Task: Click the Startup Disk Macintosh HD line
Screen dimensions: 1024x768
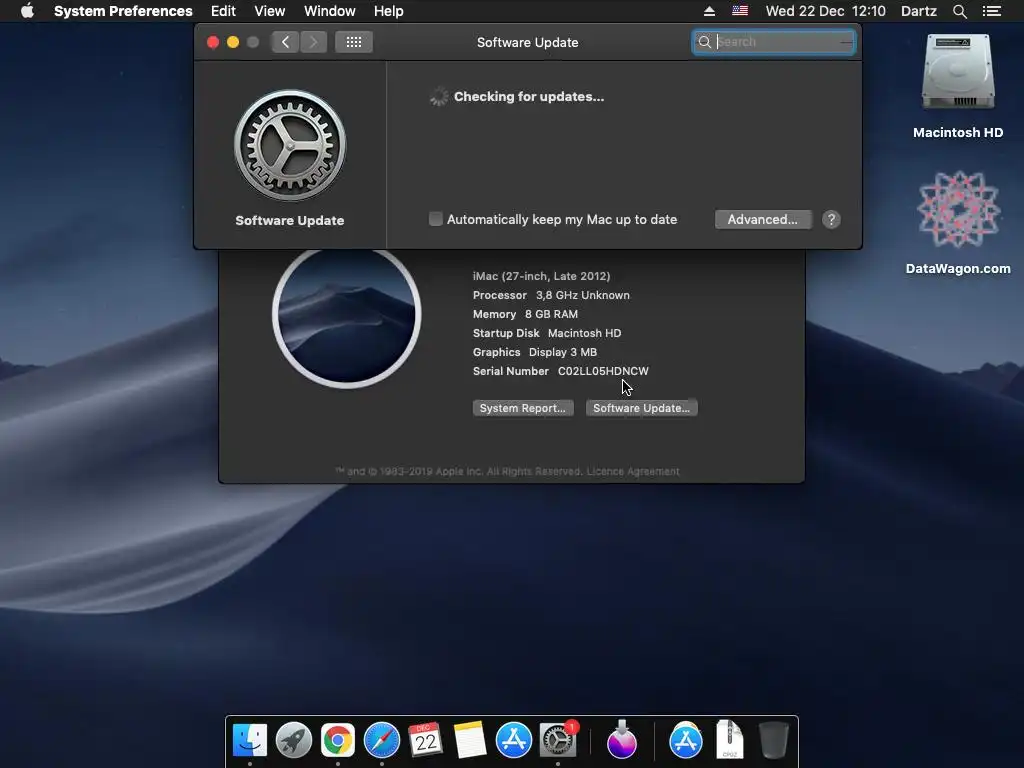Action: (x=547, y=333)
